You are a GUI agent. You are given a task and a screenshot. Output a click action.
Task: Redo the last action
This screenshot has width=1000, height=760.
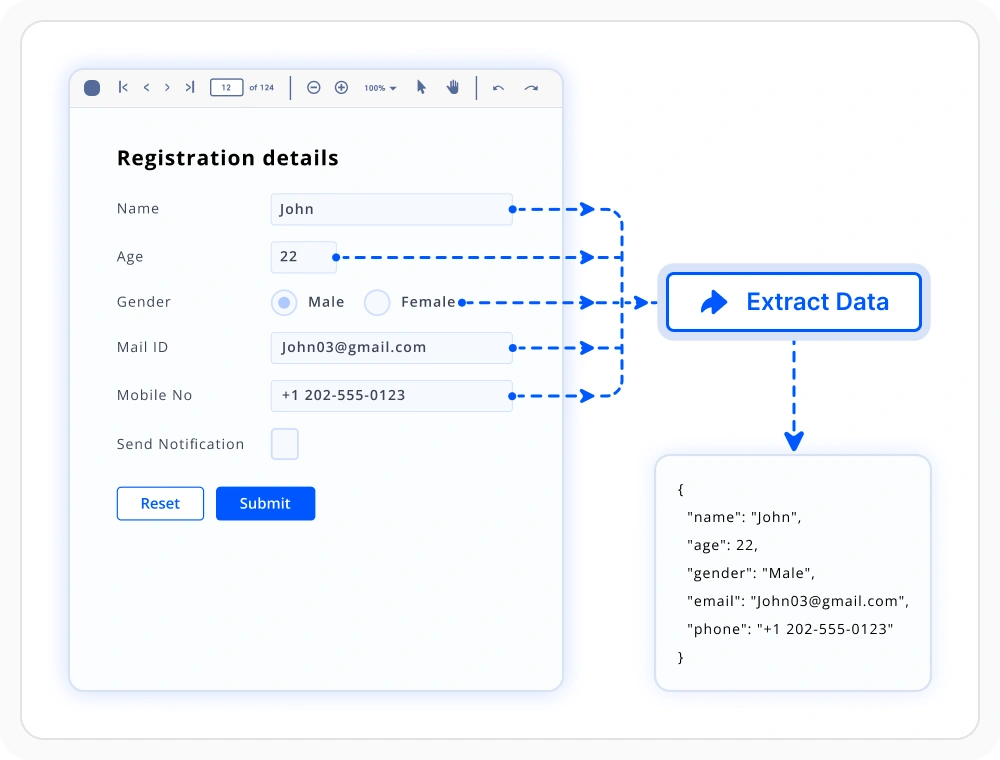point(531,88)
